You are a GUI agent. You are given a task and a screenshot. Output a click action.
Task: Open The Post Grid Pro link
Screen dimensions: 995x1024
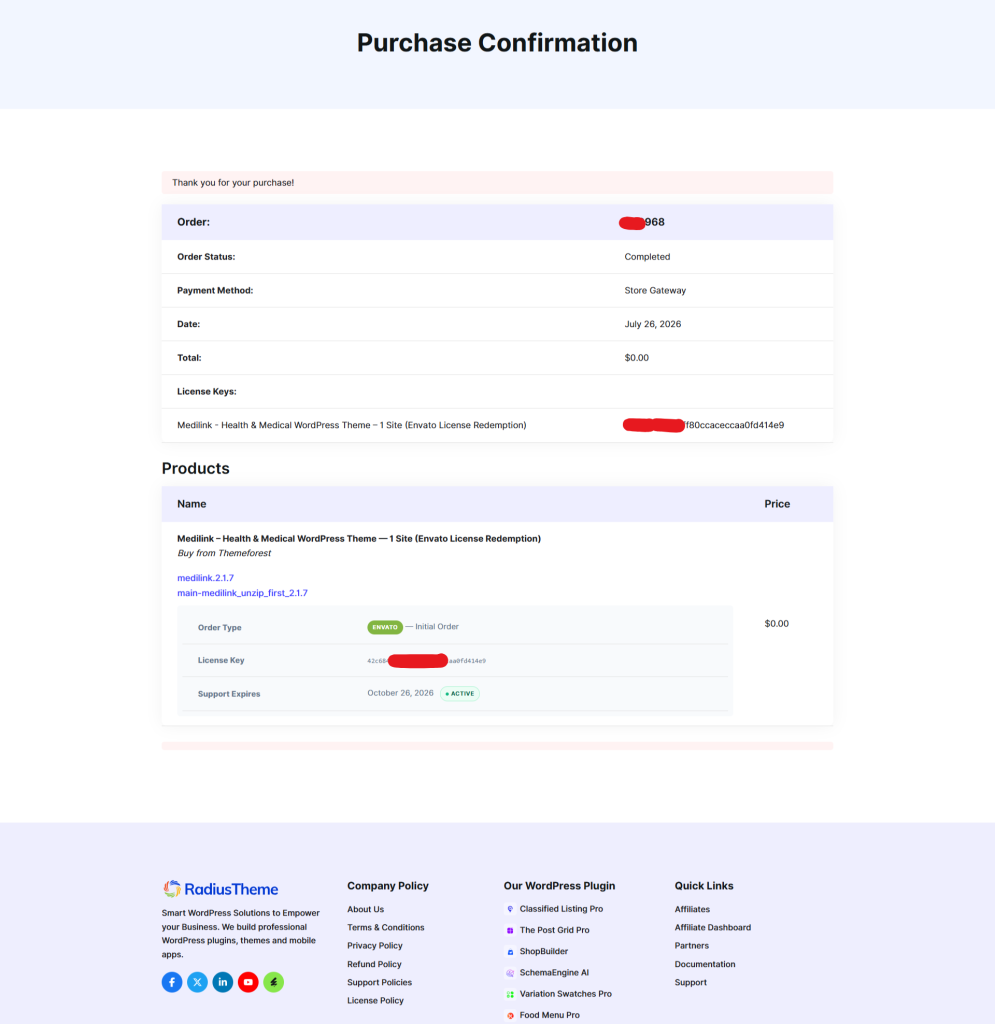click(x=554, y=930)
